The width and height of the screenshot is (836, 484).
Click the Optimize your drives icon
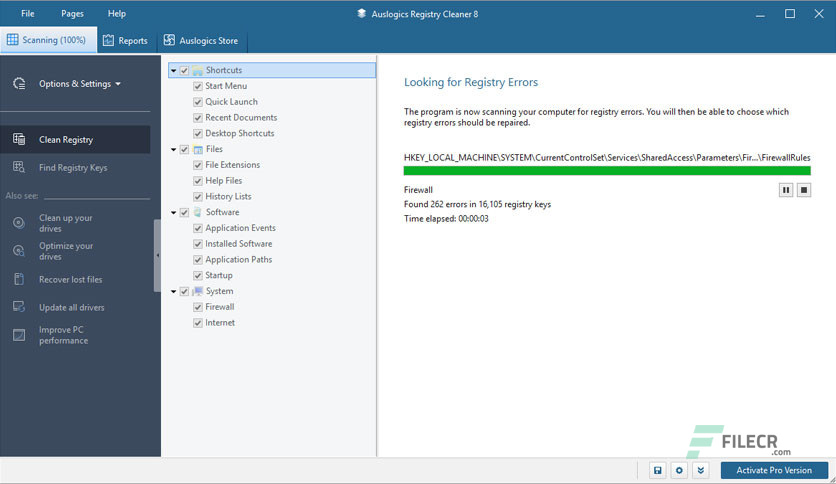19,251
